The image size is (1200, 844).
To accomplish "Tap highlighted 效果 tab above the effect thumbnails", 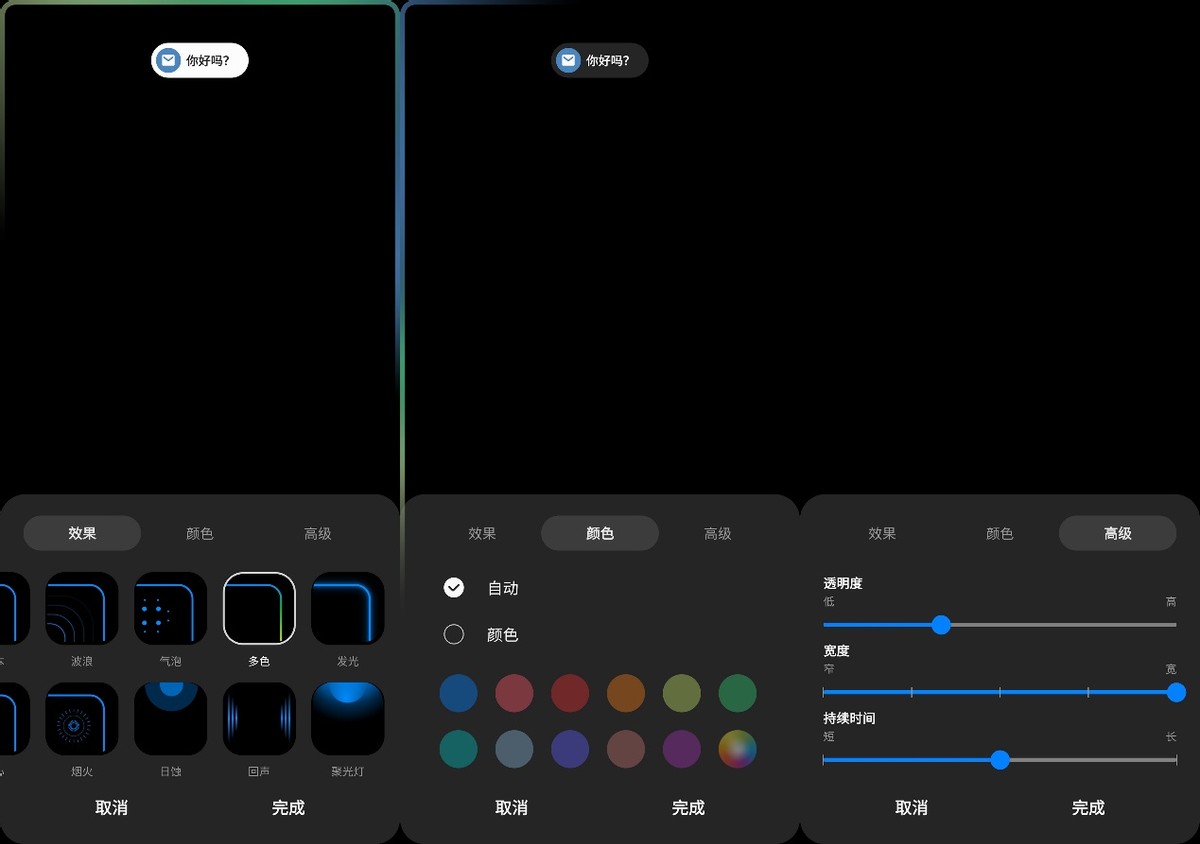I will click(82, 533).
